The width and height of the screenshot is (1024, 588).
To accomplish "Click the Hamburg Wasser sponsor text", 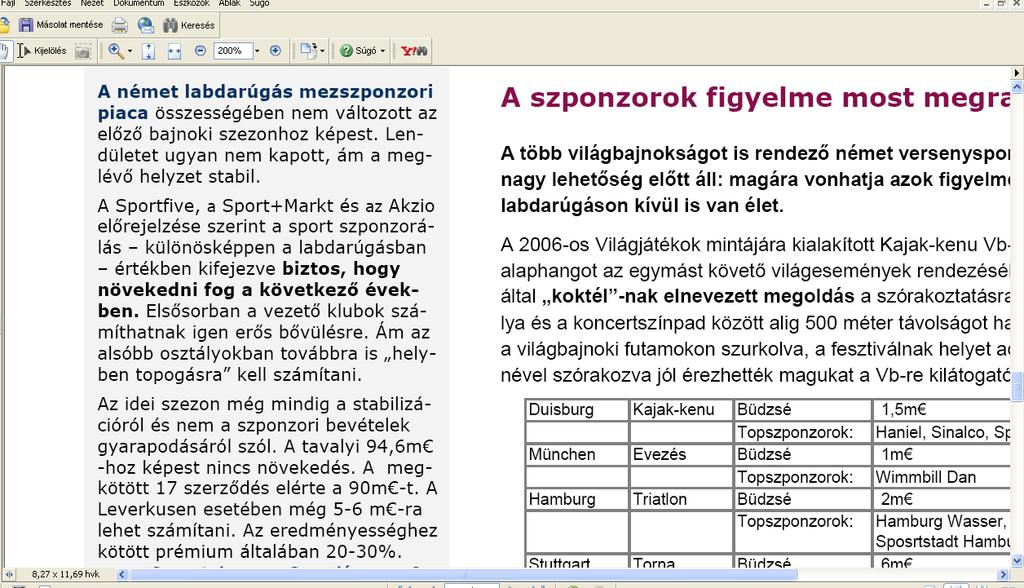I will 938,521.
